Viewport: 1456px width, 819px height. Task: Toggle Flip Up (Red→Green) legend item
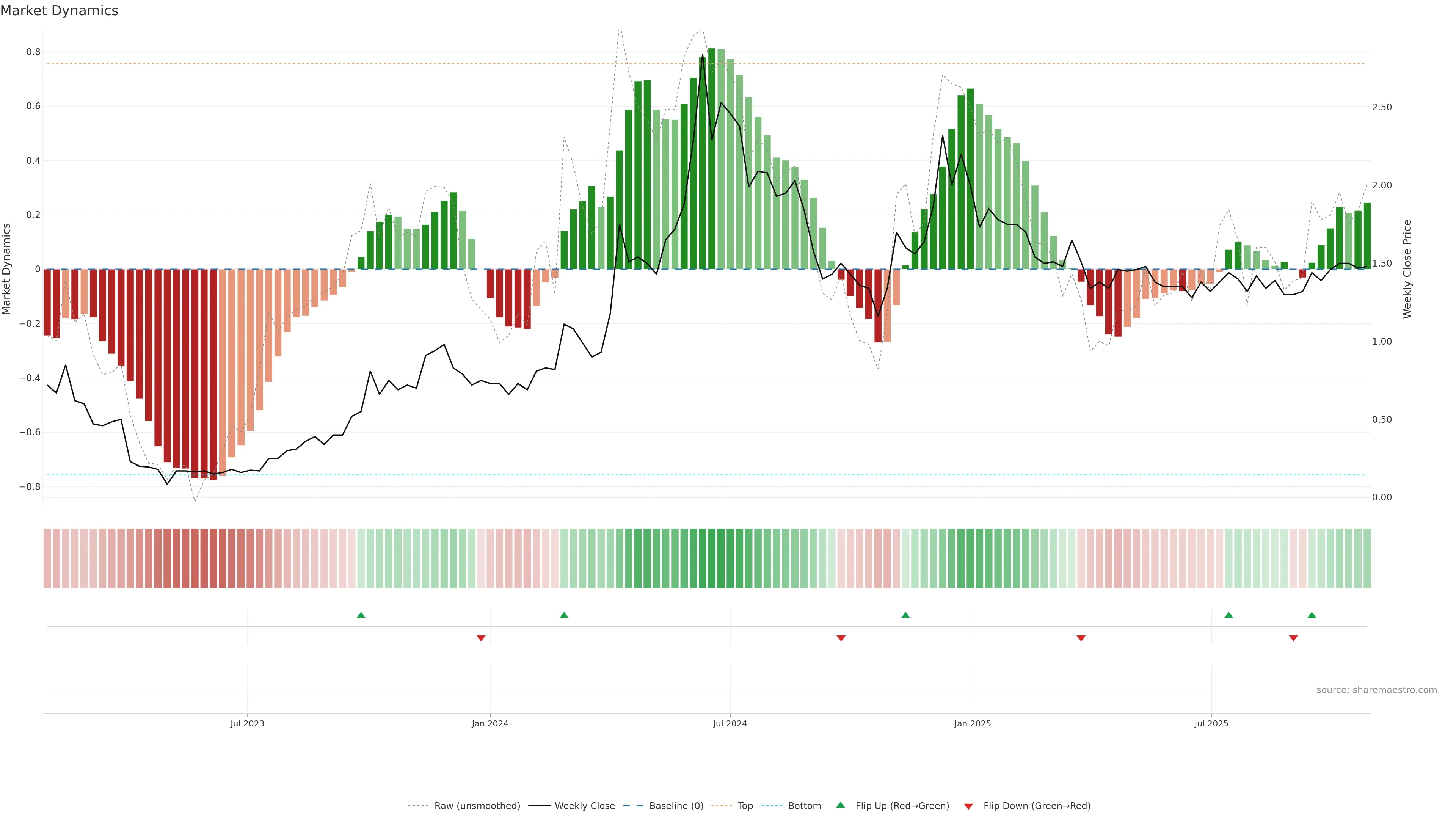click(902, 806)
